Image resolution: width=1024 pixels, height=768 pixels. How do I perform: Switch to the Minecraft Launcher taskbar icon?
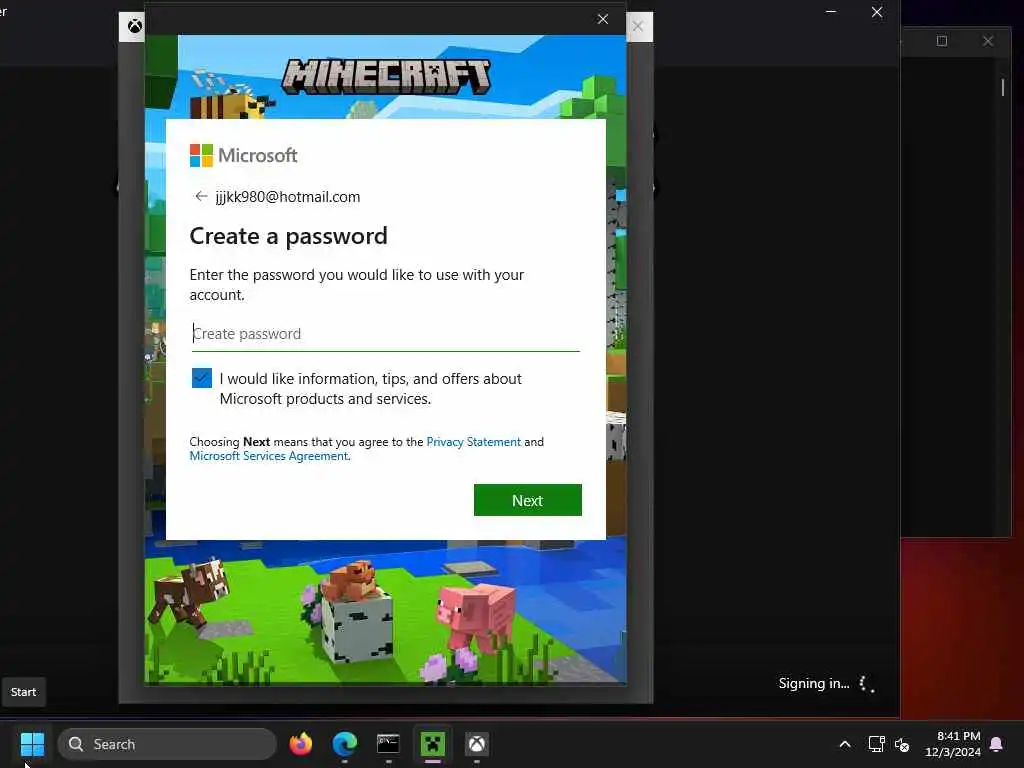[x=432, y=744]
